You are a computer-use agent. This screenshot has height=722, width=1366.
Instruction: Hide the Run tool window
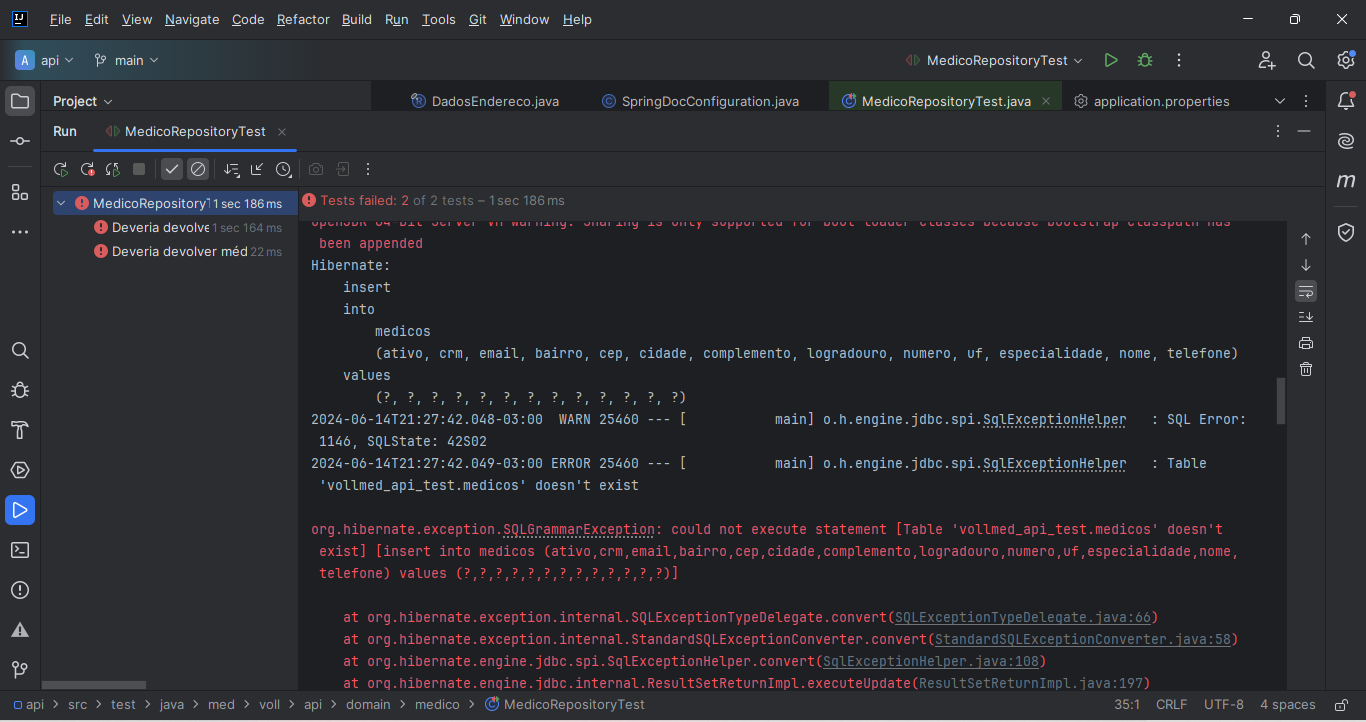click(x=1304, y=131)
